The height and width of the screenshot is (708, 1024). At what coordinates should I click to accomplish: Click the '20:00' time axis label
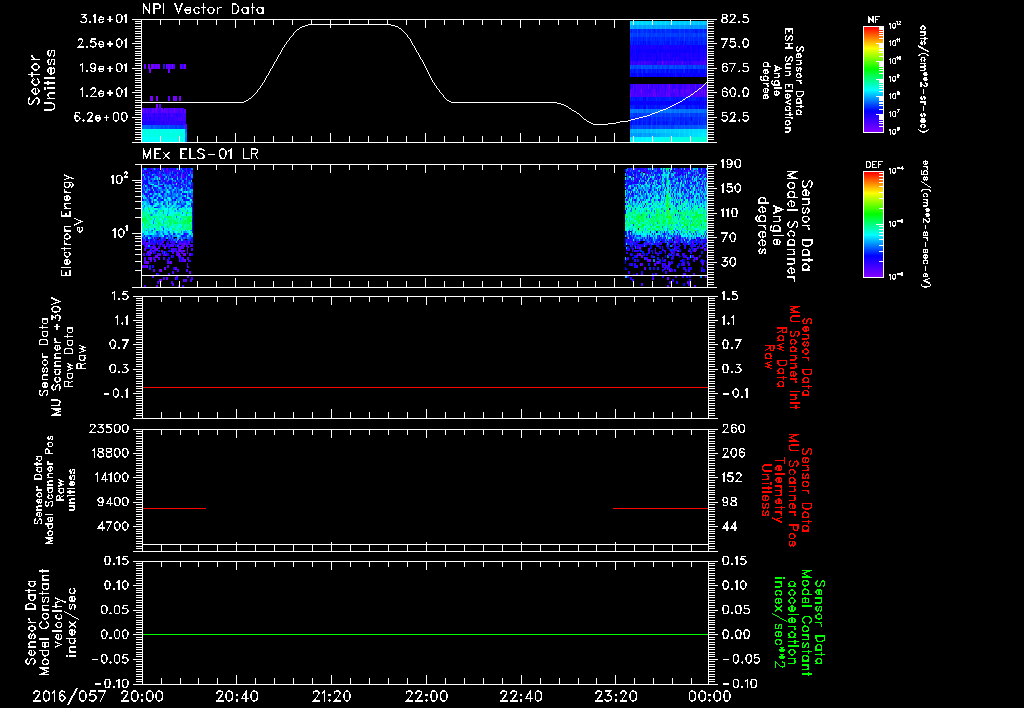pyautogui.click(x=142, y=697)
